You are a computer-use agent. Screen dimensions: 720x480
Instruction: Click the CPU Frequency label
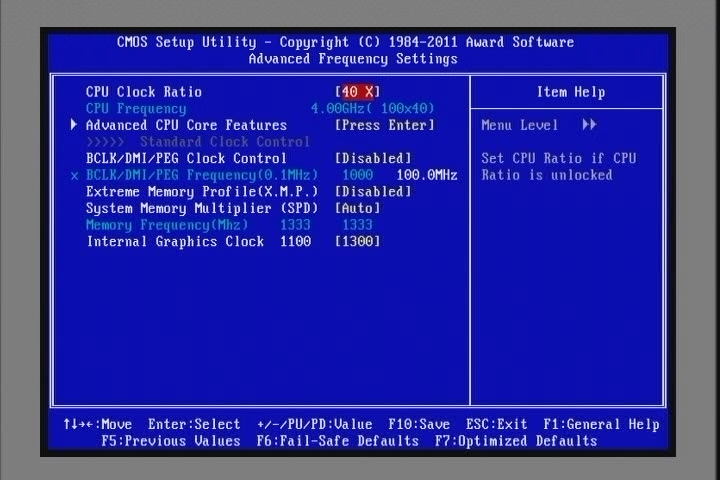[136, 109]
